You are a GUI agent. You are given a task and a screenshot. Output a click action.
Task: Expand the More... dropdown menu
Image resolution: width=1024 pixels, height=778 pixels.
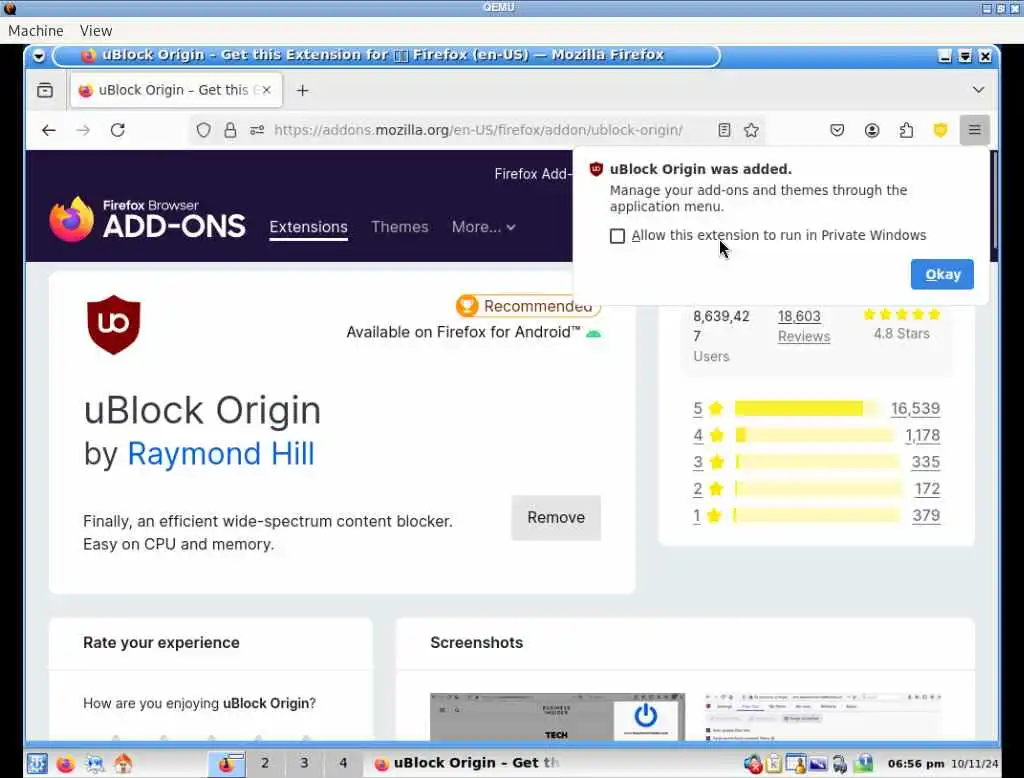point(483,227)
